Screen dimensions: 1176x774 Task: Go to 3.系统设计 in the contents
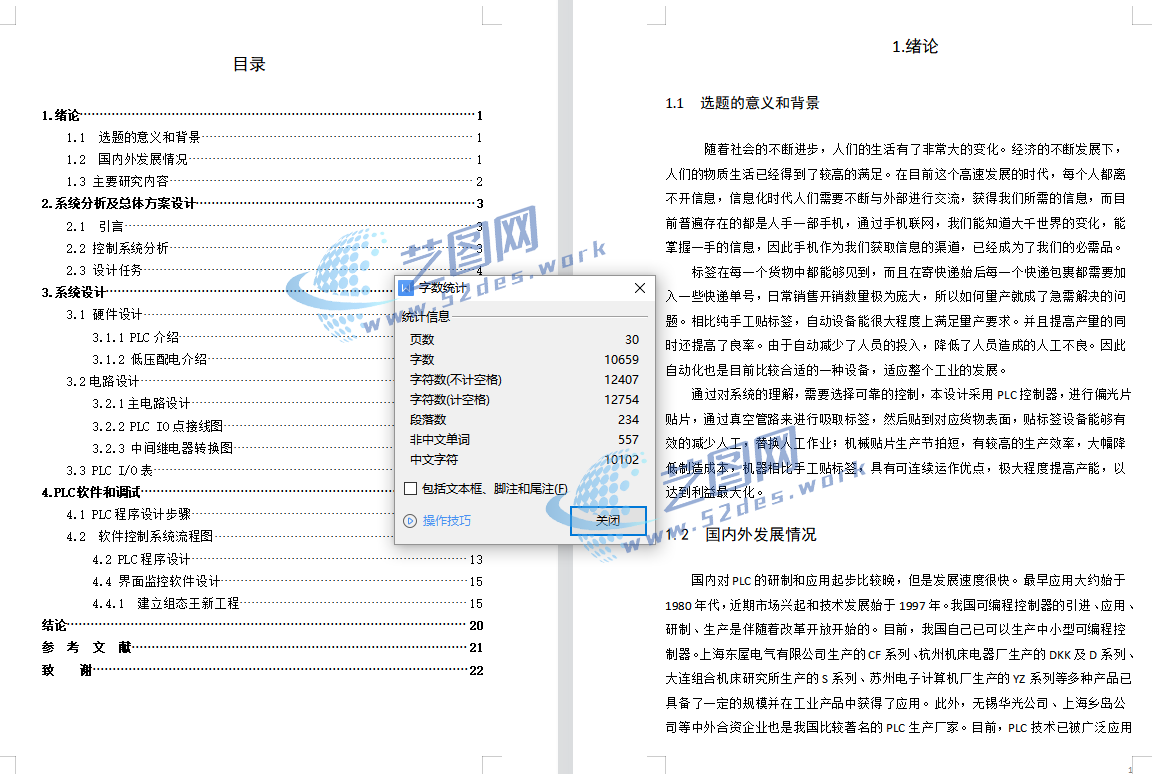click(218, 292)
